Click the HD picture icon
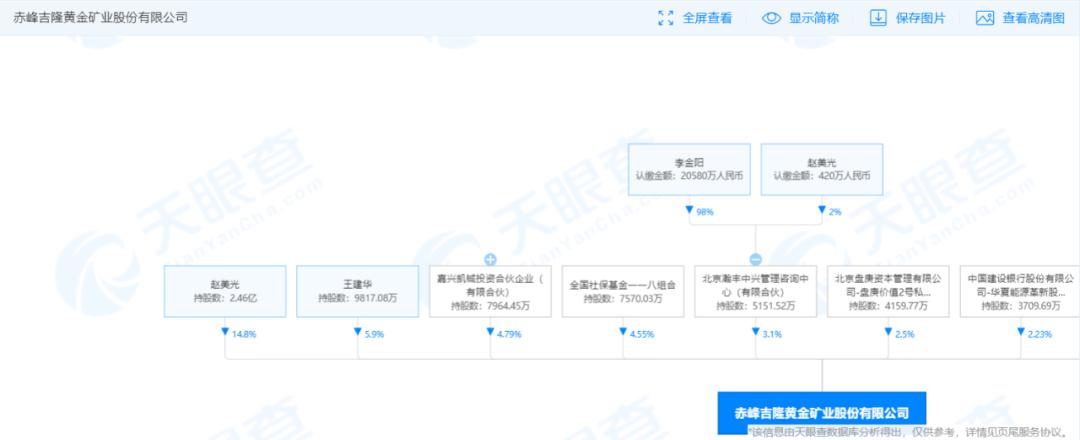 [x=984, y=18]
